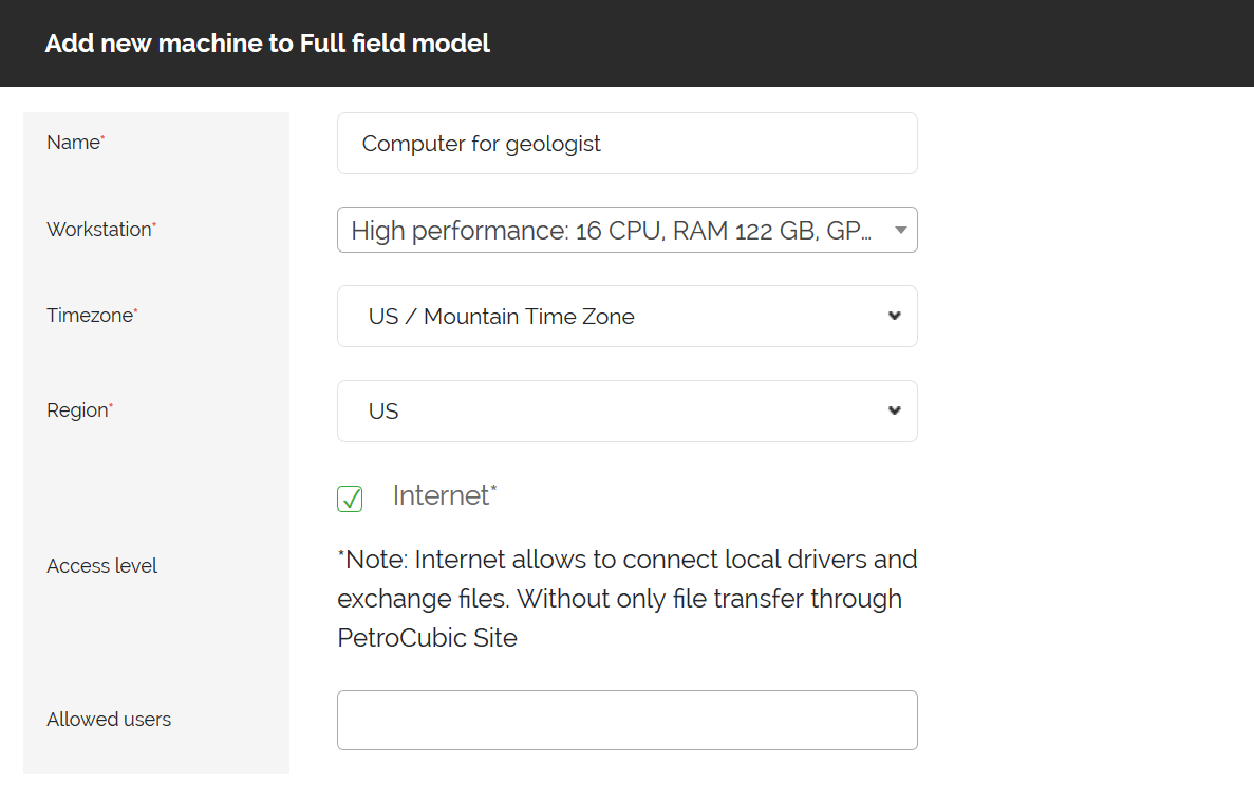The height and width of the screenshot is (797, 1254).
Task: Toggle the Internet checkbox
Action: 349,498
